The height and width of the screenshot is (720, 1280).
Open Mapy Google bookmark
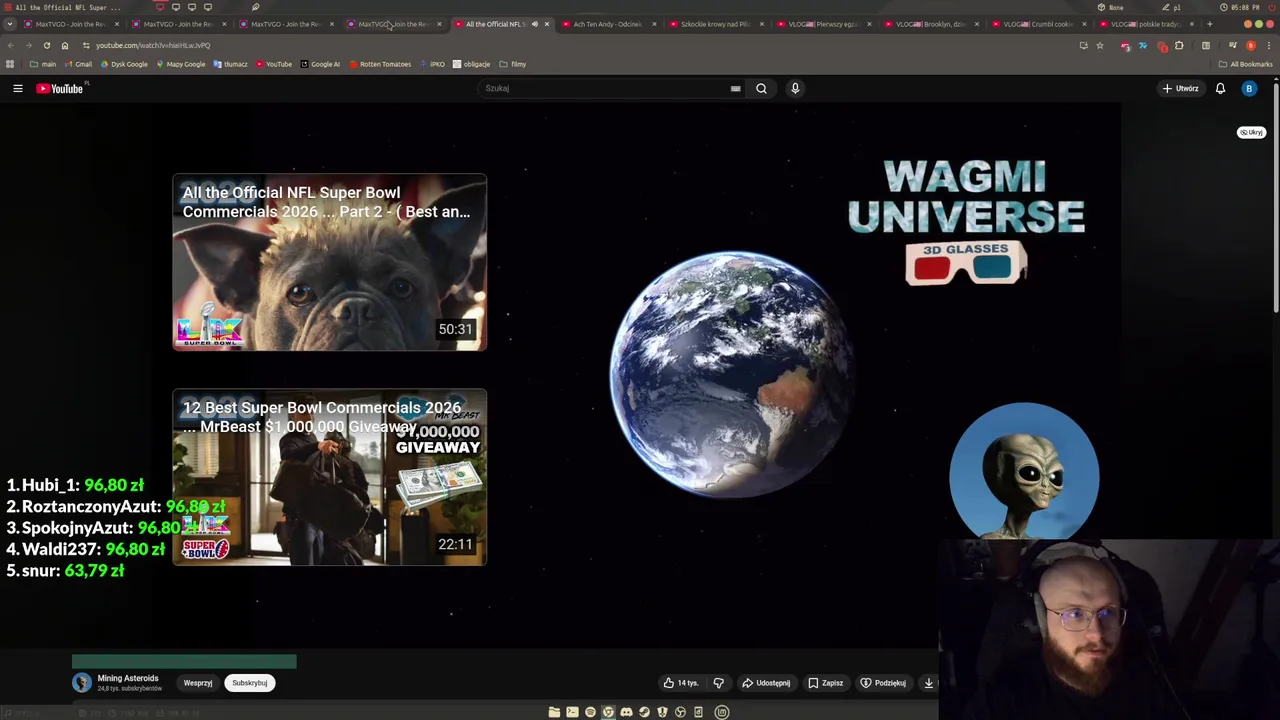[x=180, y=64]
